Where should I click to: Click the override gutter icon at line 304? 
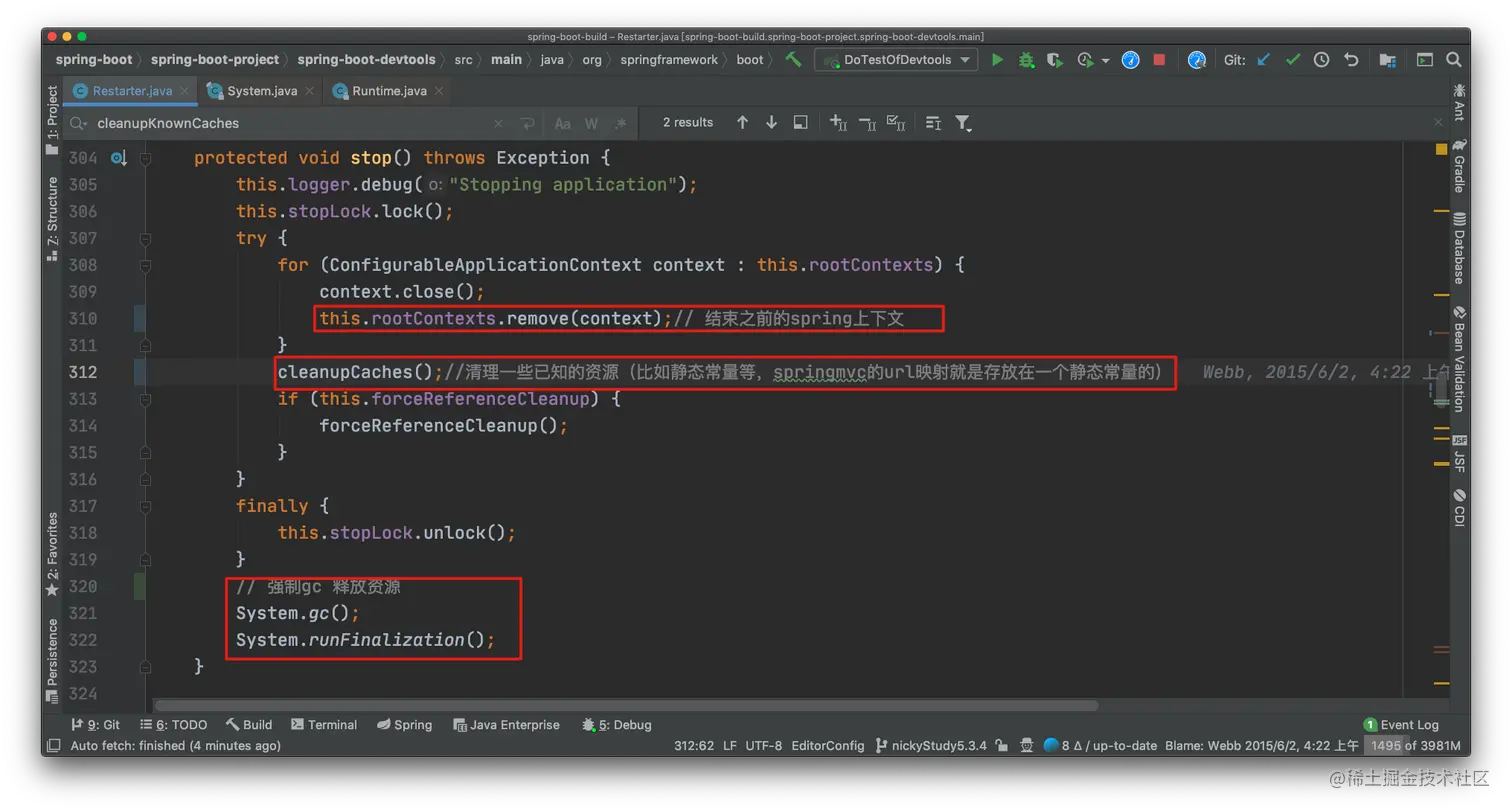(x=117, y=158)
